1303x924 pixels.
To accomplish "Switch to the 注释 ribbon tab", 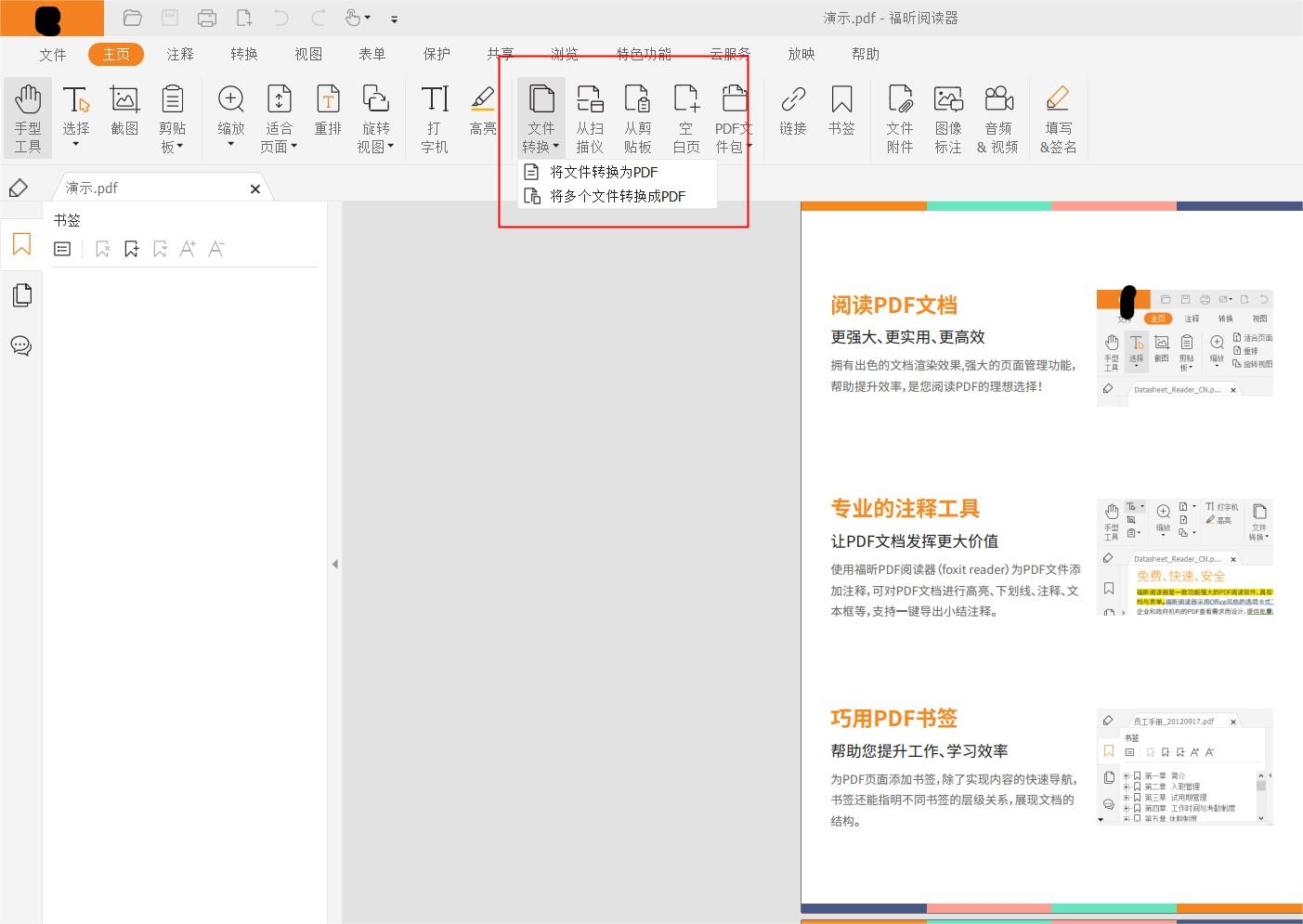I will tap(179, 54).
